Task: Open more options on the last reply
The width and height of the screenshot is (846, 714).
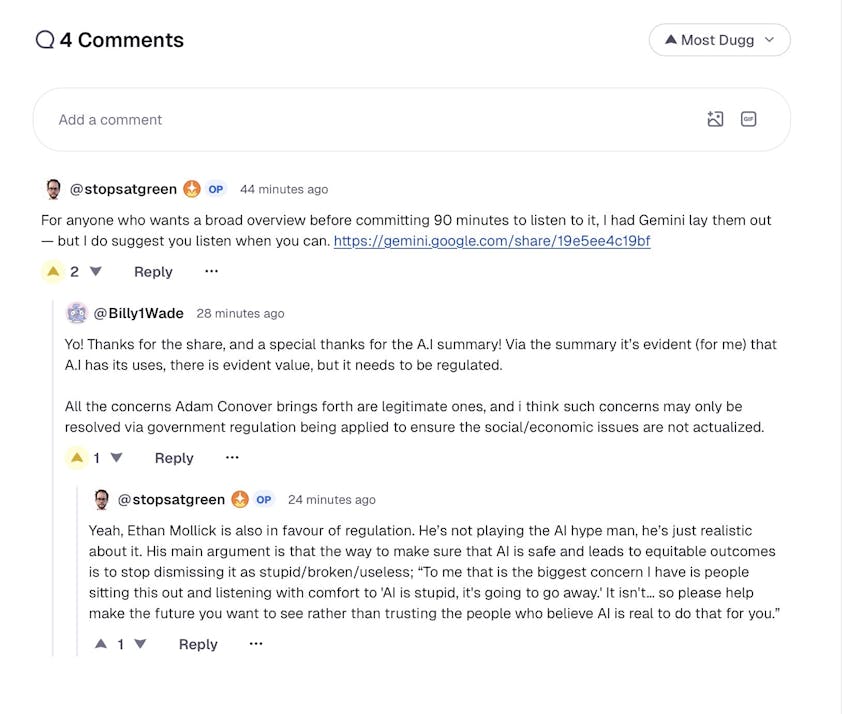Action: pyautogui.click(x=256, y=644)
